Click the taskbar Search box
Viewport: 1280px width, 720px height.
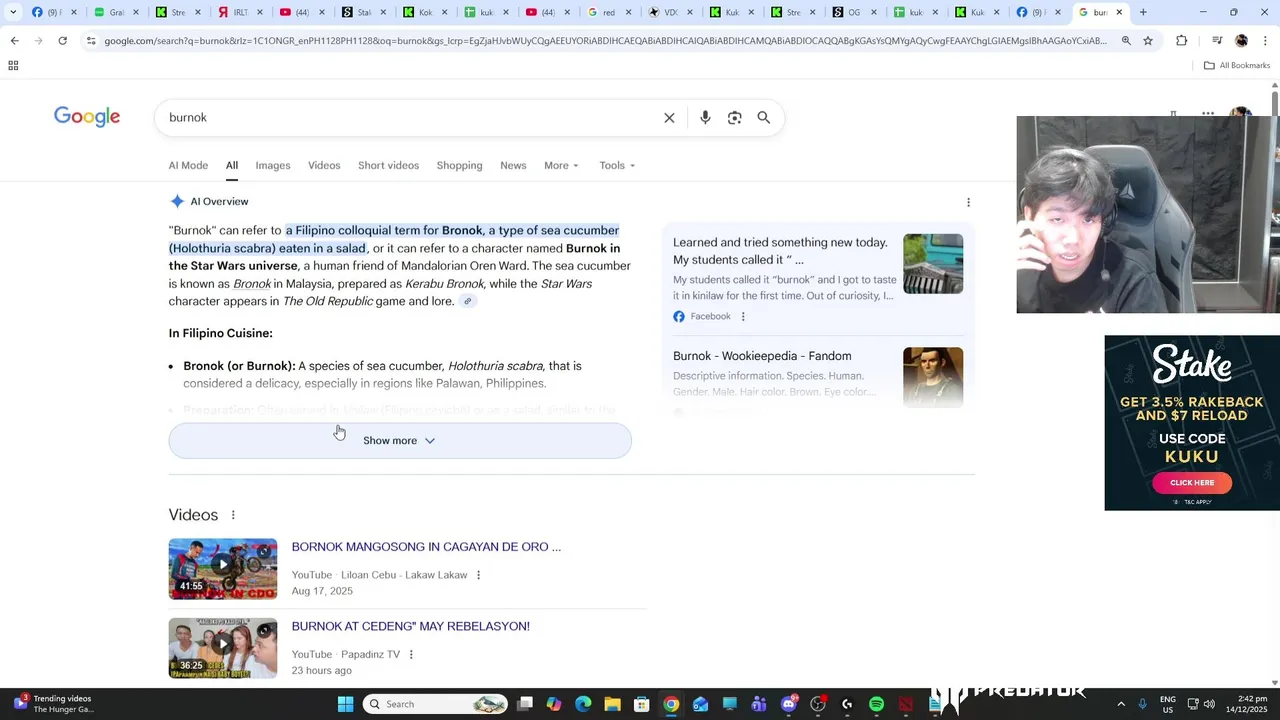click(435, 704)
